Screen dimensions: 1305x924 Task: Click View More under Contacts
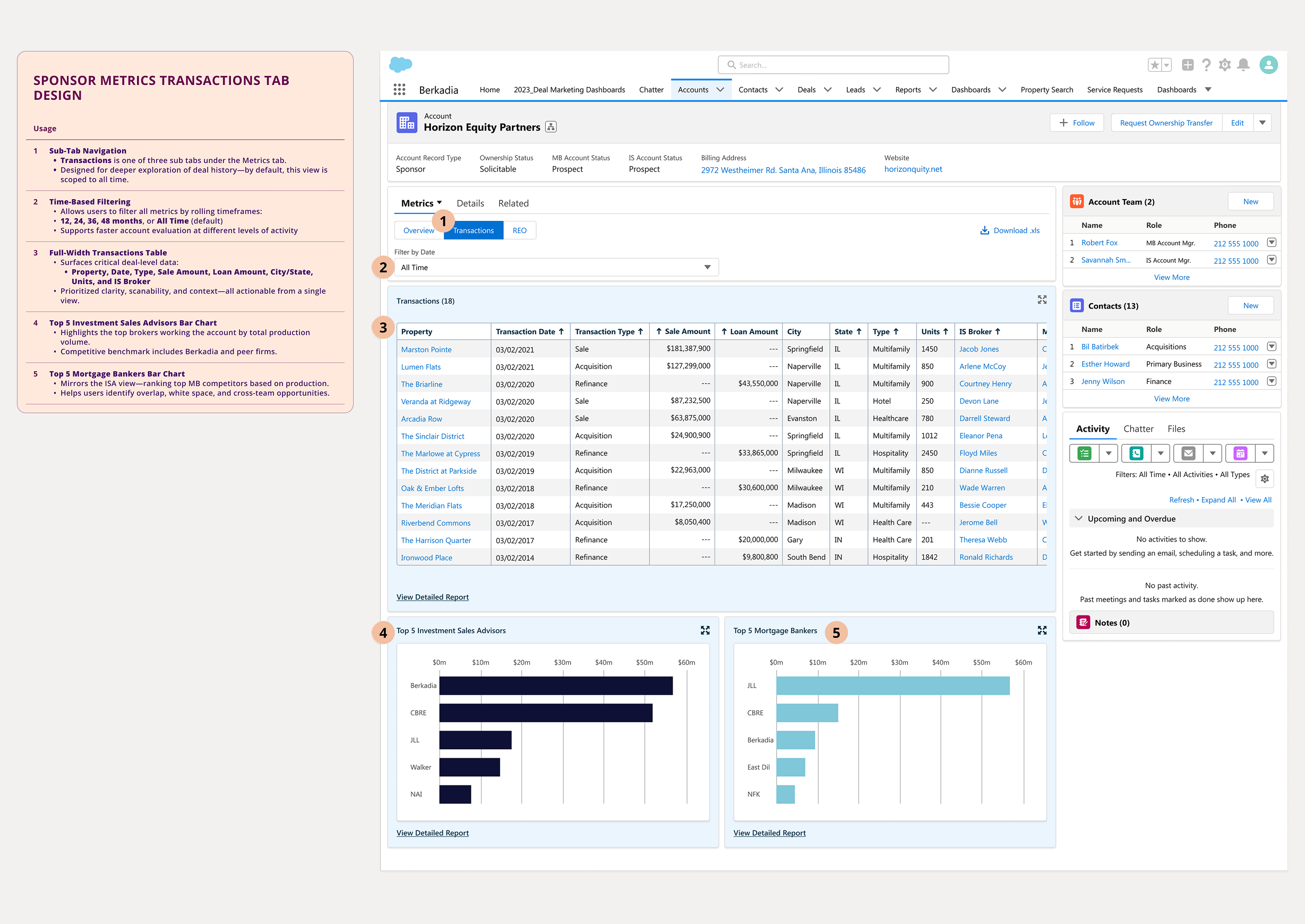[1171, 399]
